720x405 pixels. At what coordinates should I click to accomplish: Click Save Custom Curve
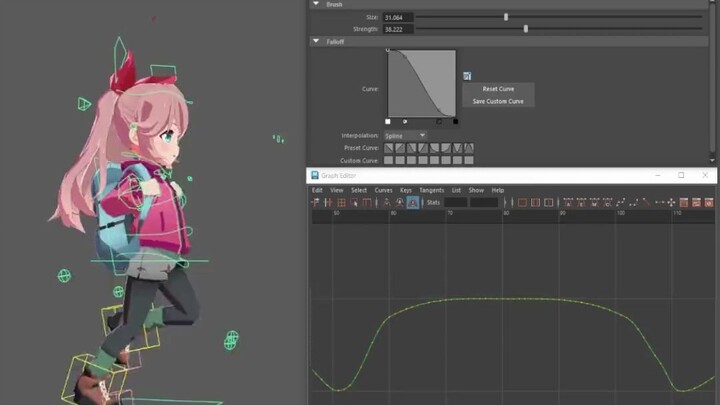pos(498,101)
